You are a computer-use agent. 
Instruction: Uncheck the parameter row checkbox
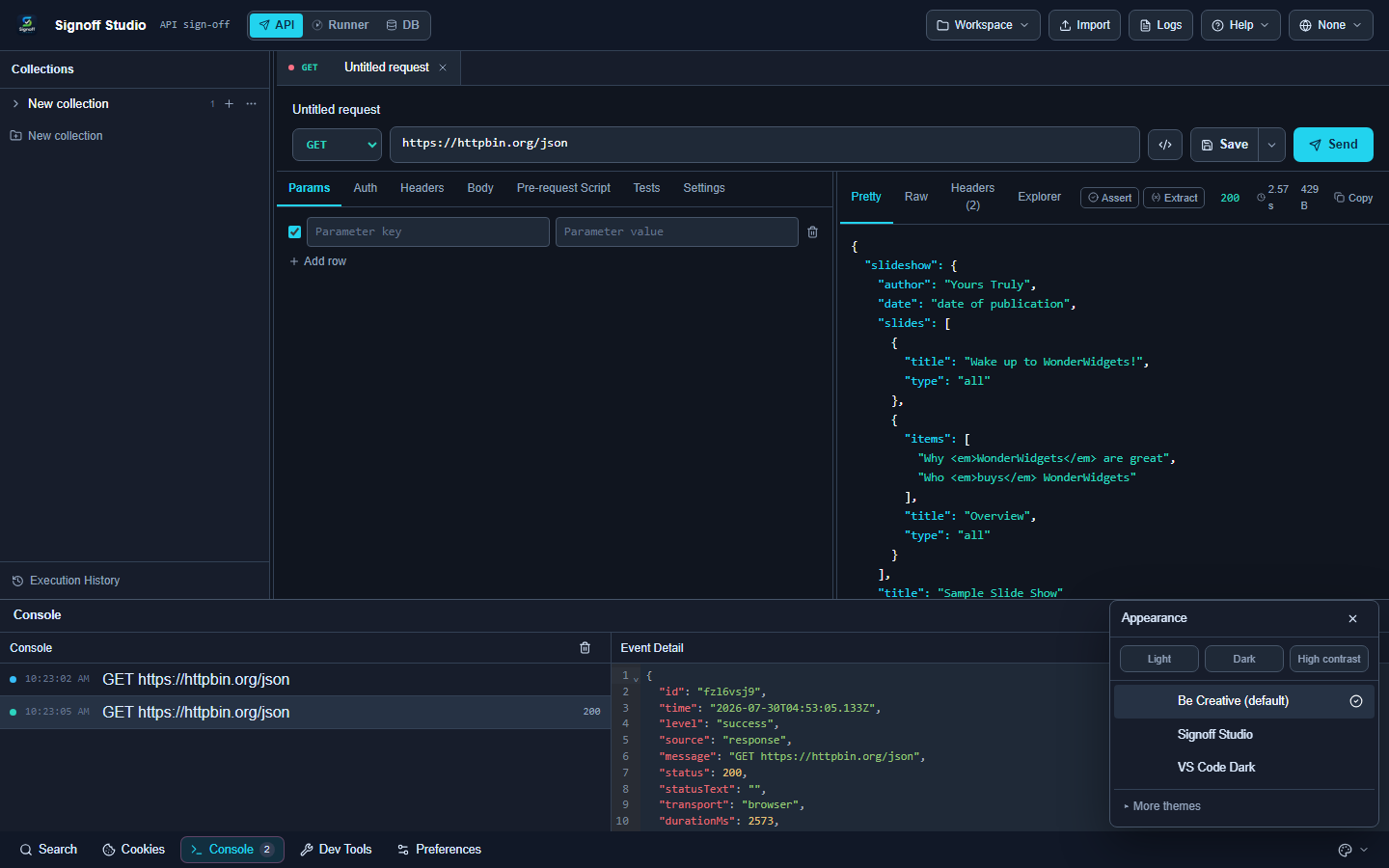pyautogui.click(x=295, y=232)
